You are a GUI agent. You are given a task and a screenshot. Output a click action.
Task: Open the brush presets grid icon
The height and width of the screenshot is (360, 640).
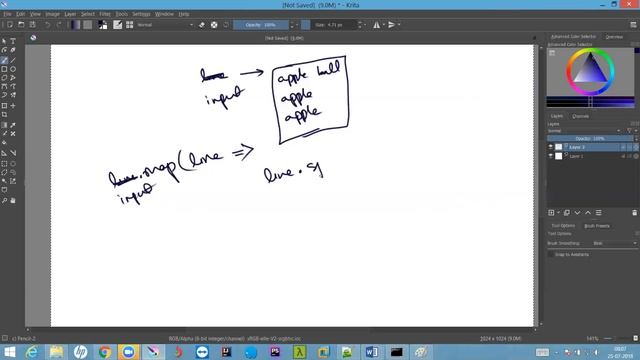129,25
